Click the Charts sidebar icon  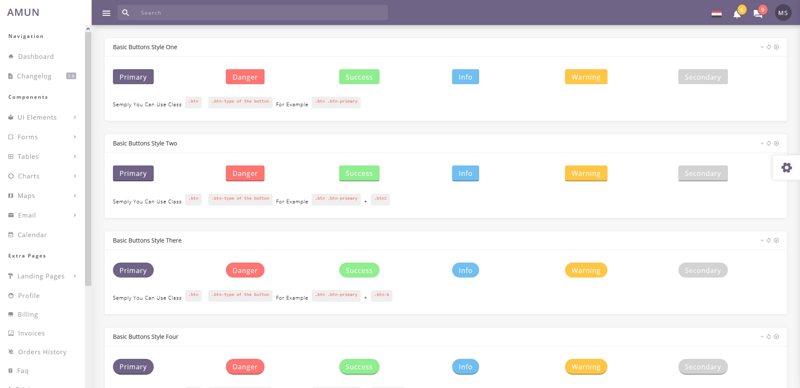pos(11,176)
